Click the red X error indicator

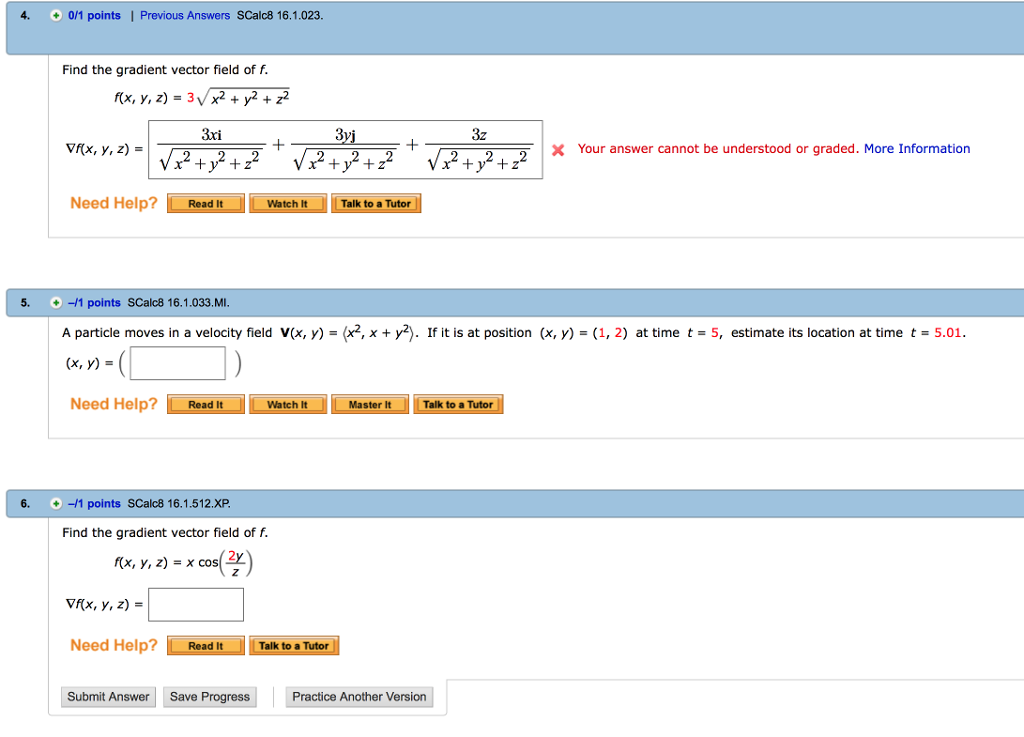pyautogui.click(x=558, y=149)
